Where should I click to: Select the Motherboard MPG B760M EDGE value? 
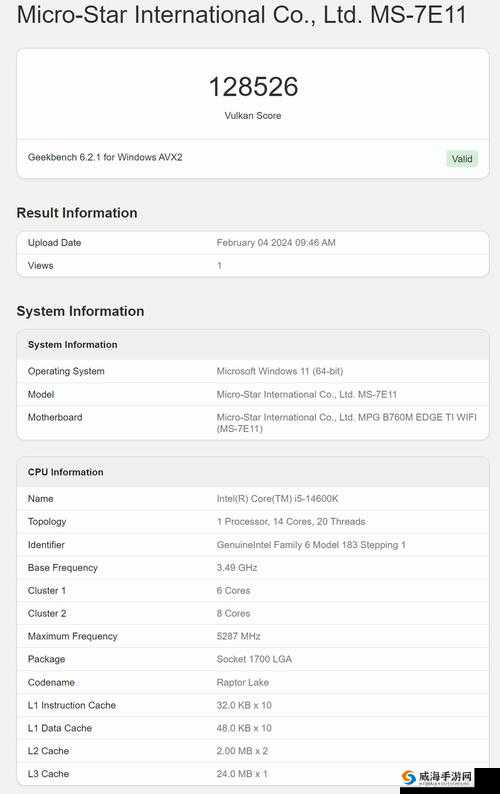(346, 423)
